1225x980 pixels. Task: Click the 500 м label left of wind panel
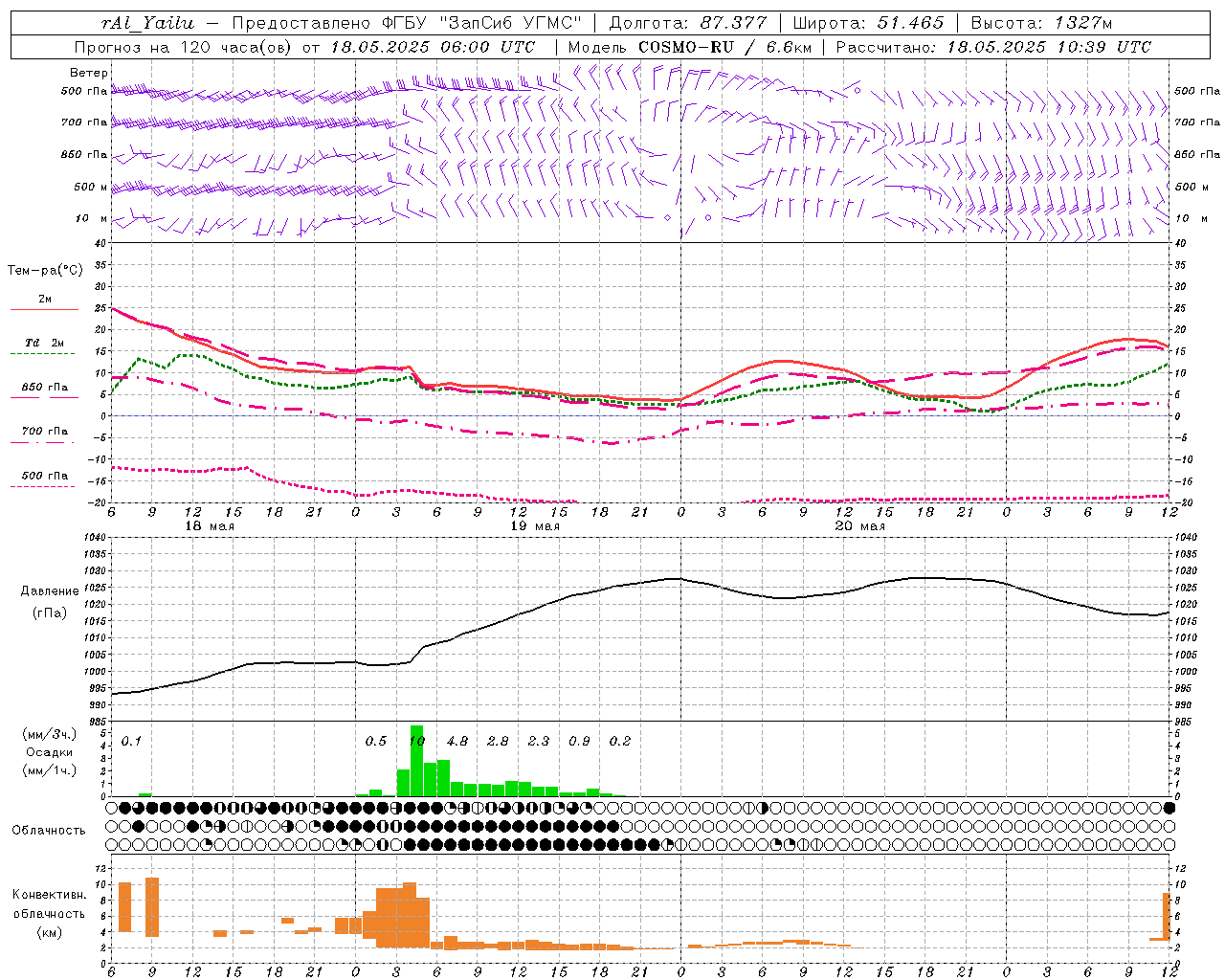click(90, 188)
